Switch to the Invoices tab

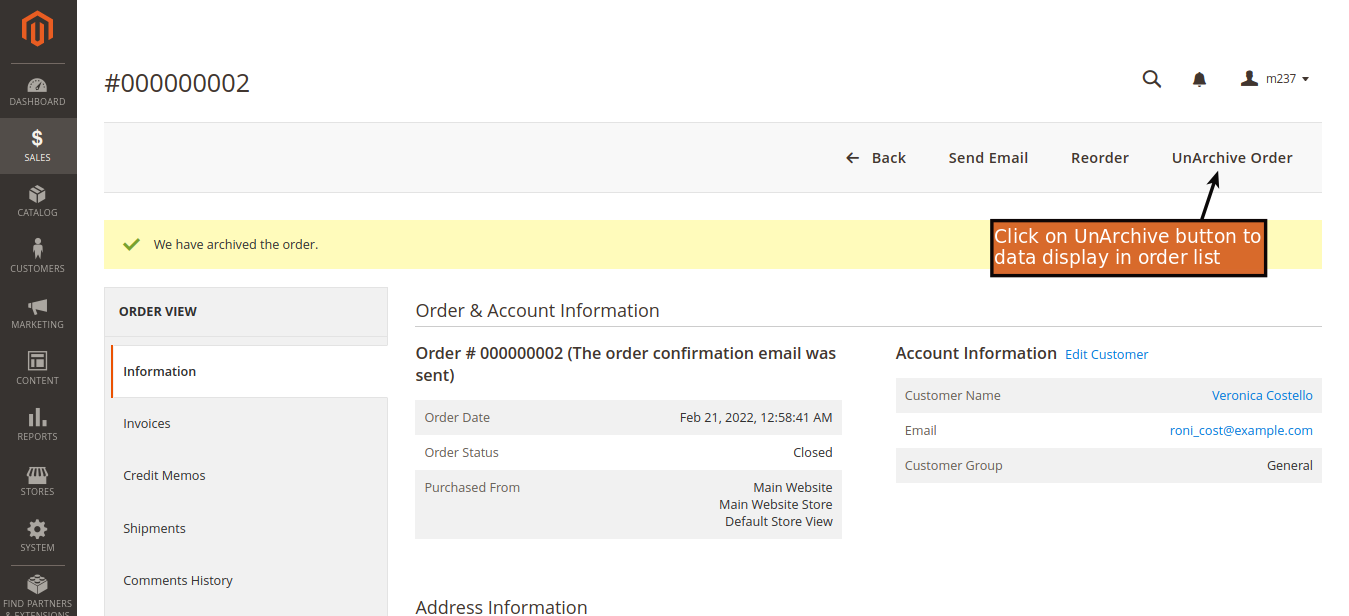coord(146,423)
